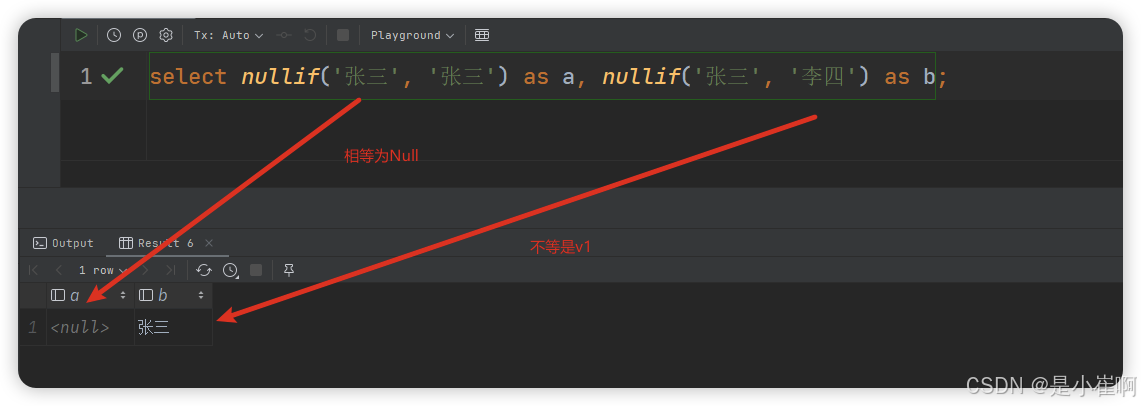Screen dimensions: 1141x406
Task: Go to the previous page of results
Action: point(59,270)
